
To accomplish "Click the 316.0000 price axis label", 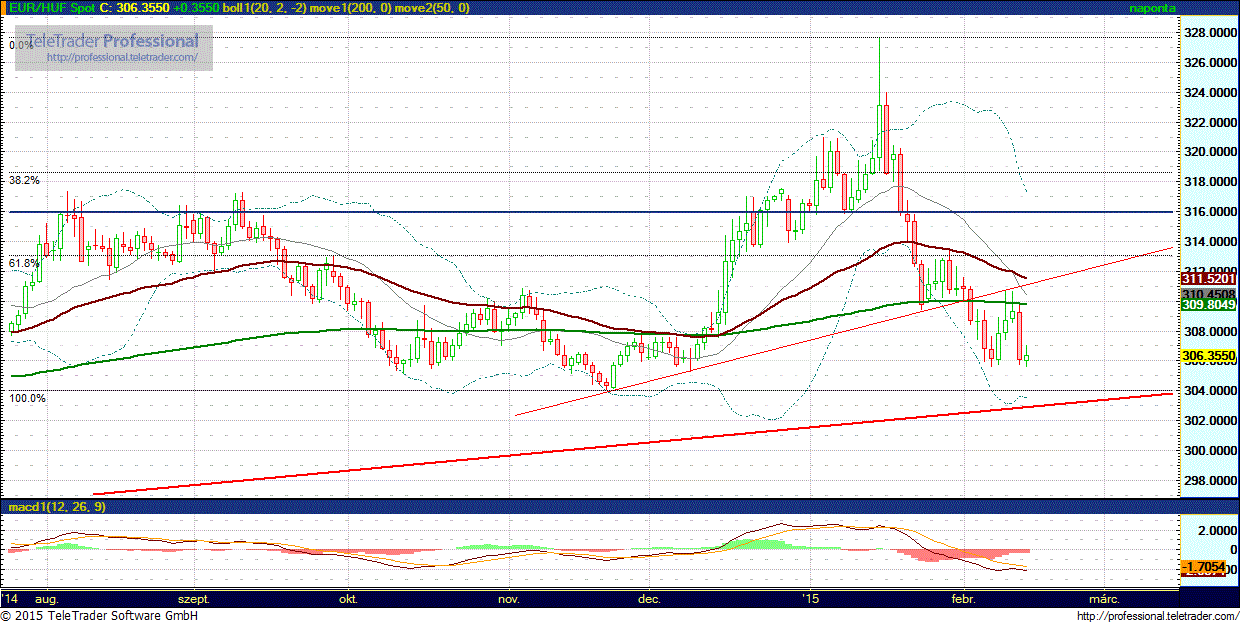I will click(1209, 212).
